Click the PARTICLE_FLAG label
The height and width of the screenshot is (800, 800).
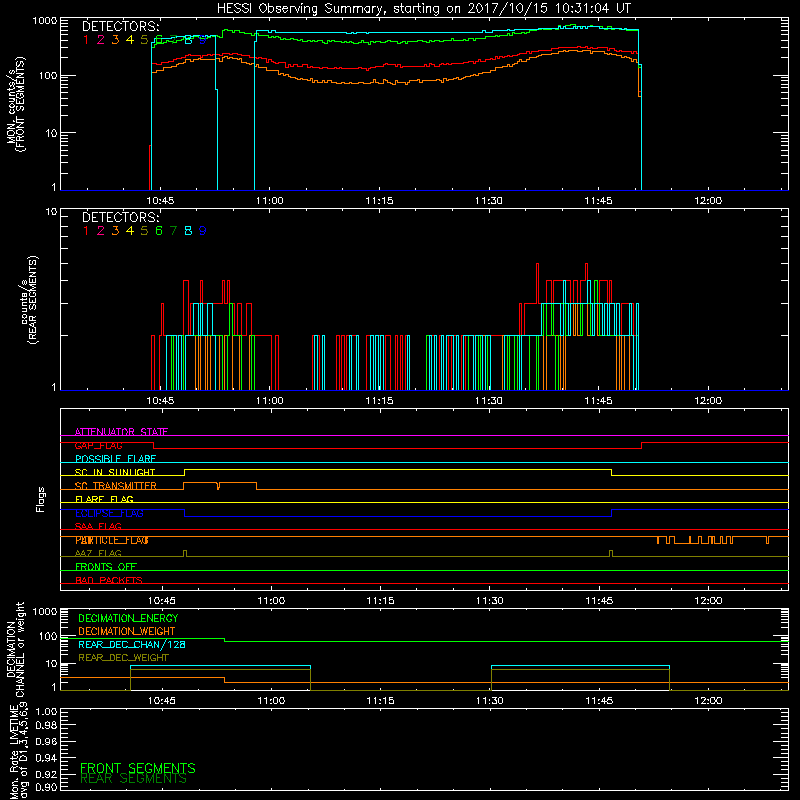pyautogui.click(x=112, y=540)
